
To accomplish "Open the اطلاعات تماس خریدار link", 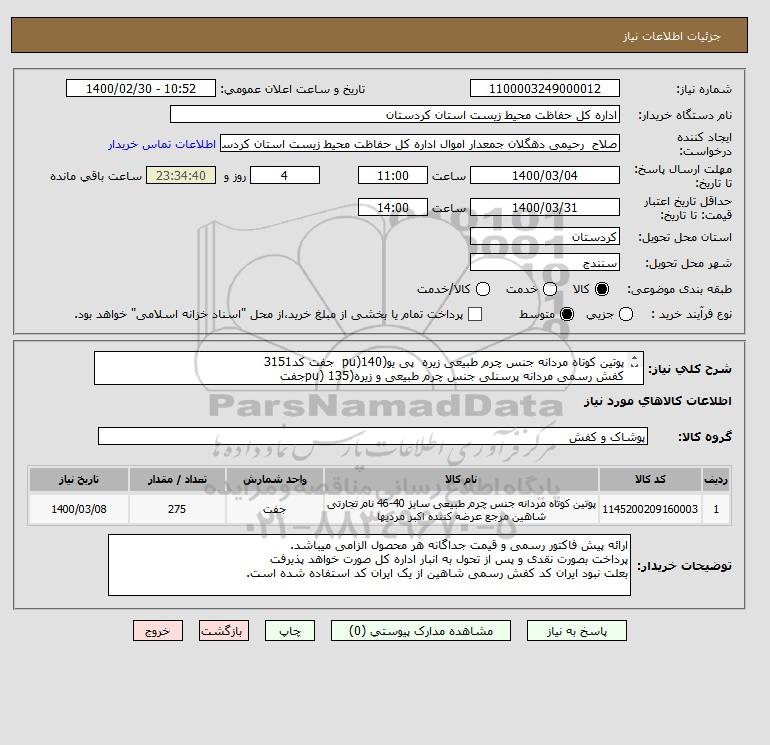I will pos(162,144).
